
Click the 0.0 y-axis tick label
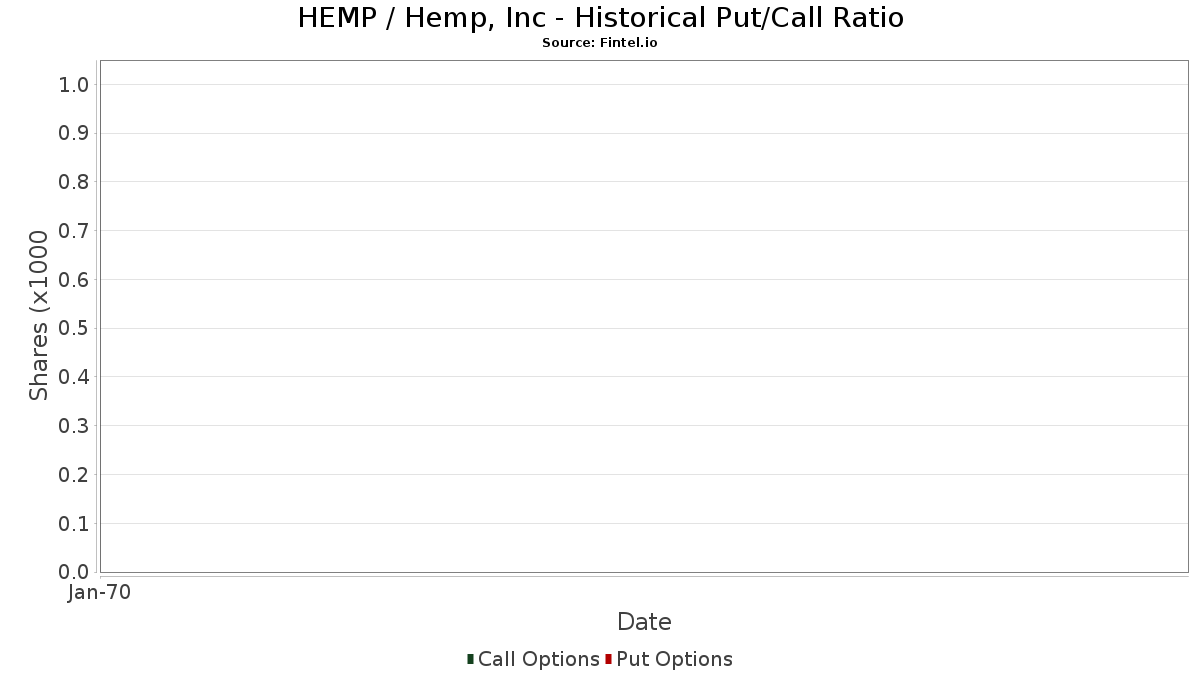[x=75, y=572]
